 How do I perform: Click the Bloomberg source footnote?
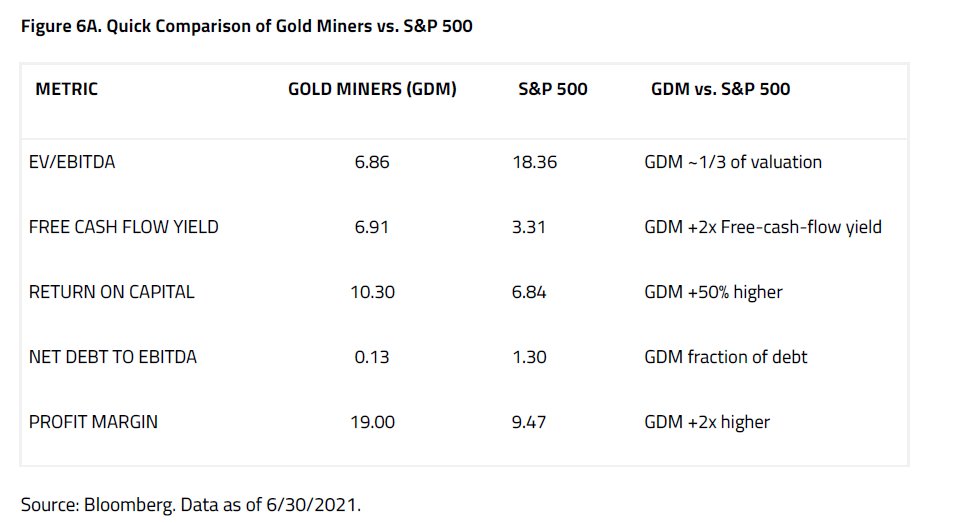pos(190,503)
